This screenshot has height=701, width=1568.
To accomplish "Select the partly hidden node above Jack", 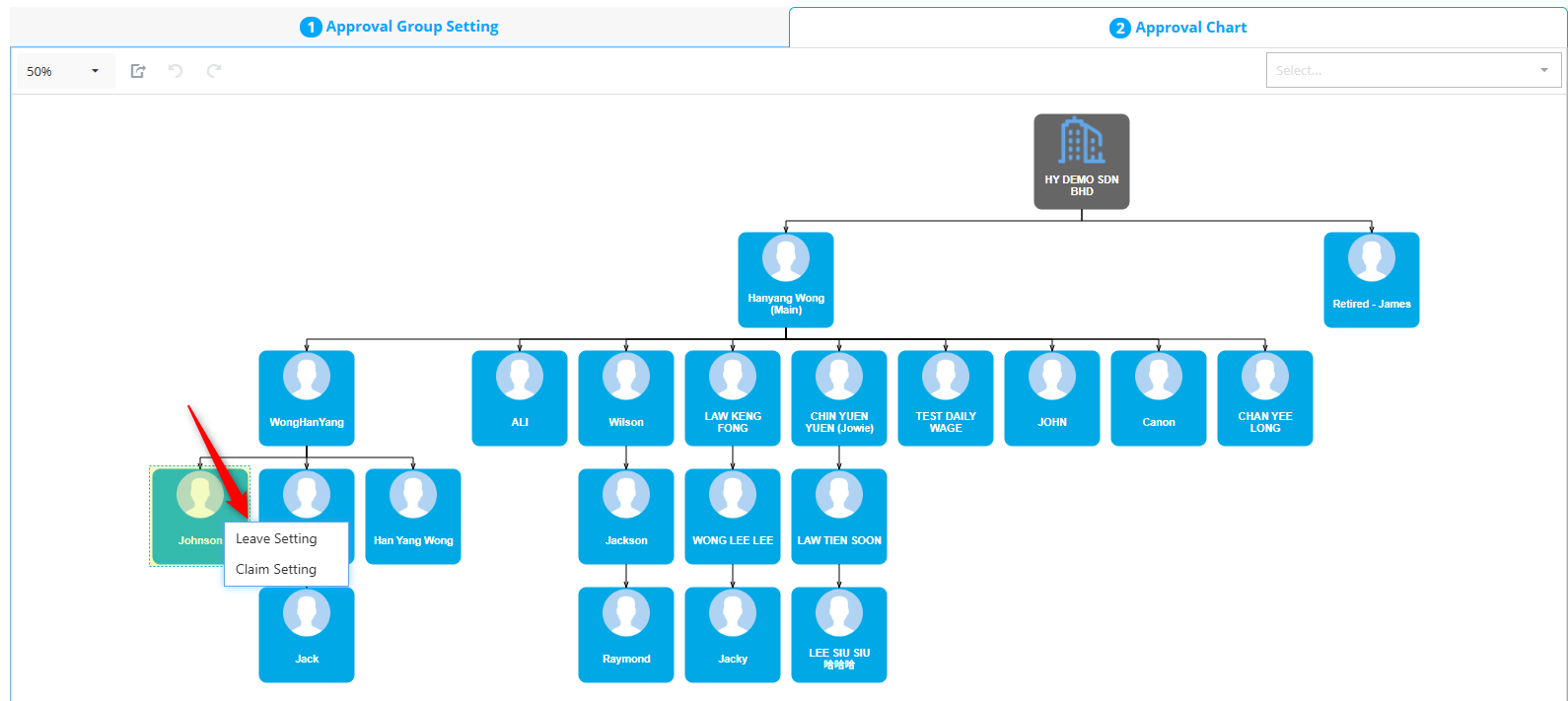I will pyautogui.click(x=307, y=495).
